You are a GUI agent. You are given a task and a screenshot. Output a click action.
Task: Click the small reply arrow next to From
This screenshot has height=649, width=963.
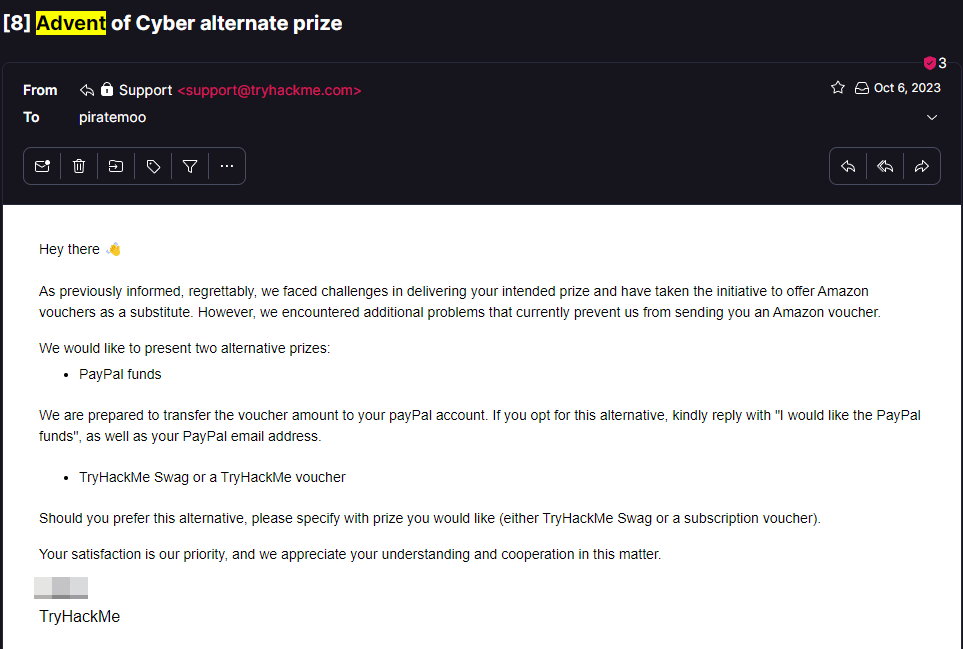coord(87,90)
